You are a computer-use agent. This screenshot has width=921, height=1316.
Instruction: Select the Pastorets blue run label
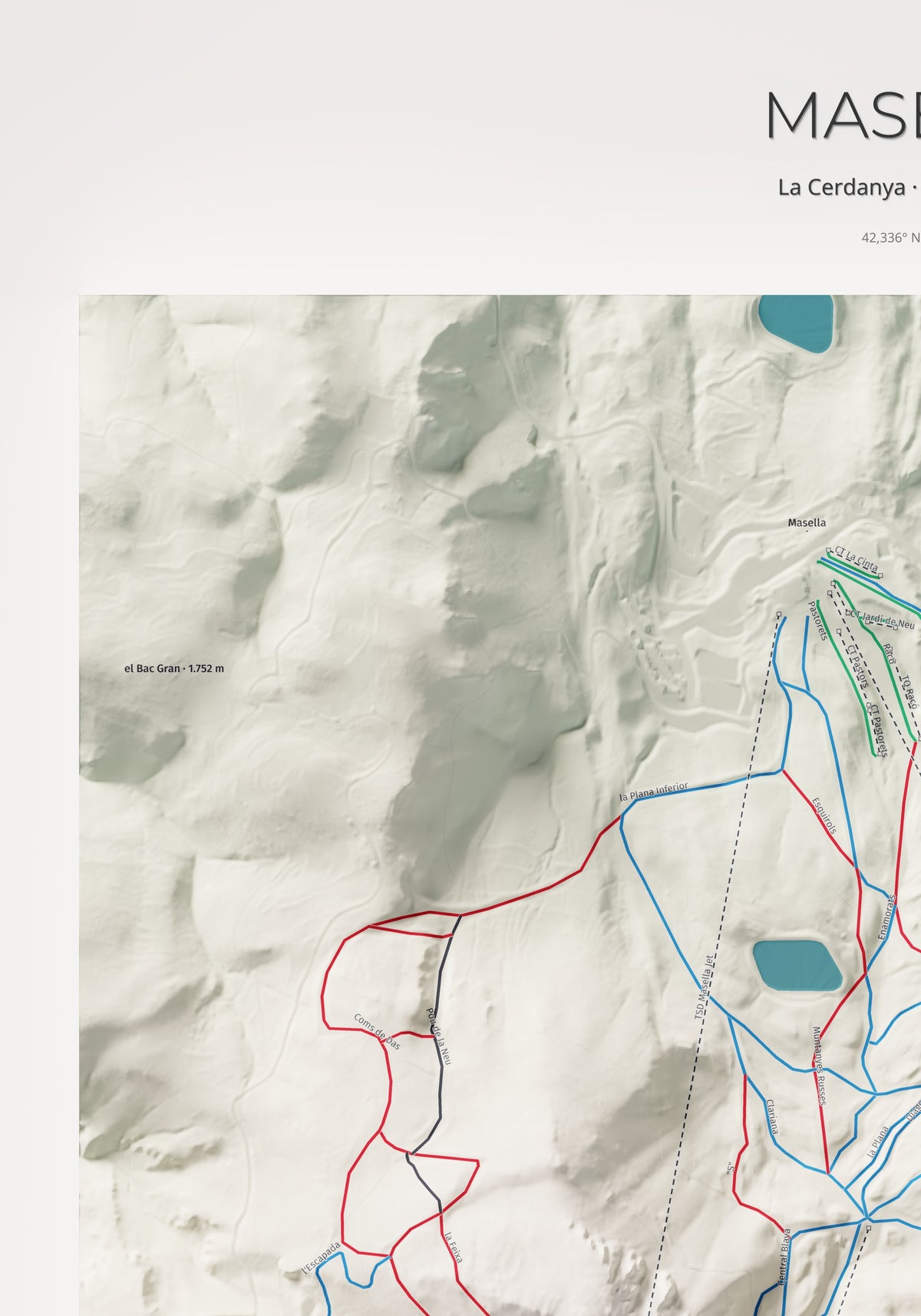[x=816, y=620]
